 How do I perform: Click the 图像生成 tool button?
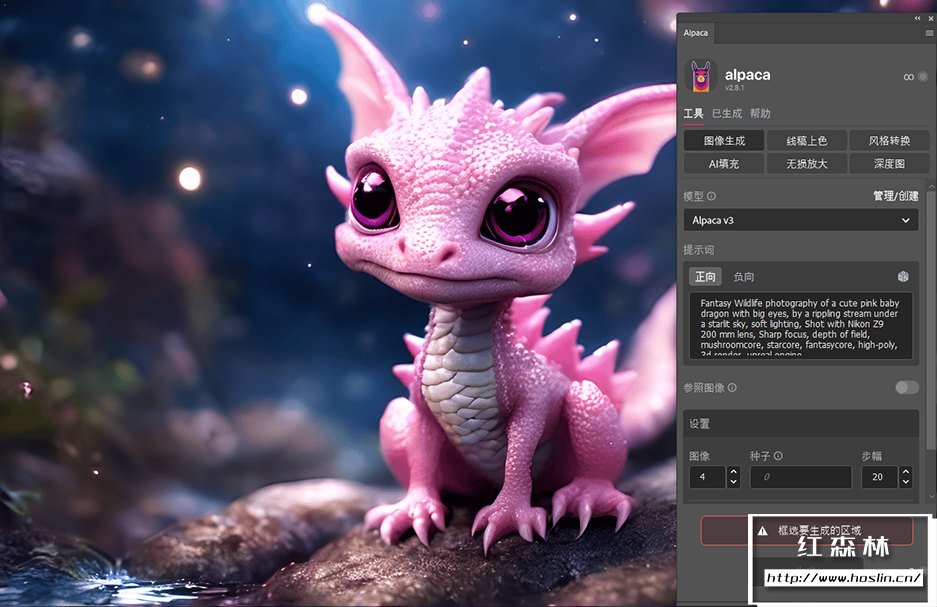pos(724,141)
